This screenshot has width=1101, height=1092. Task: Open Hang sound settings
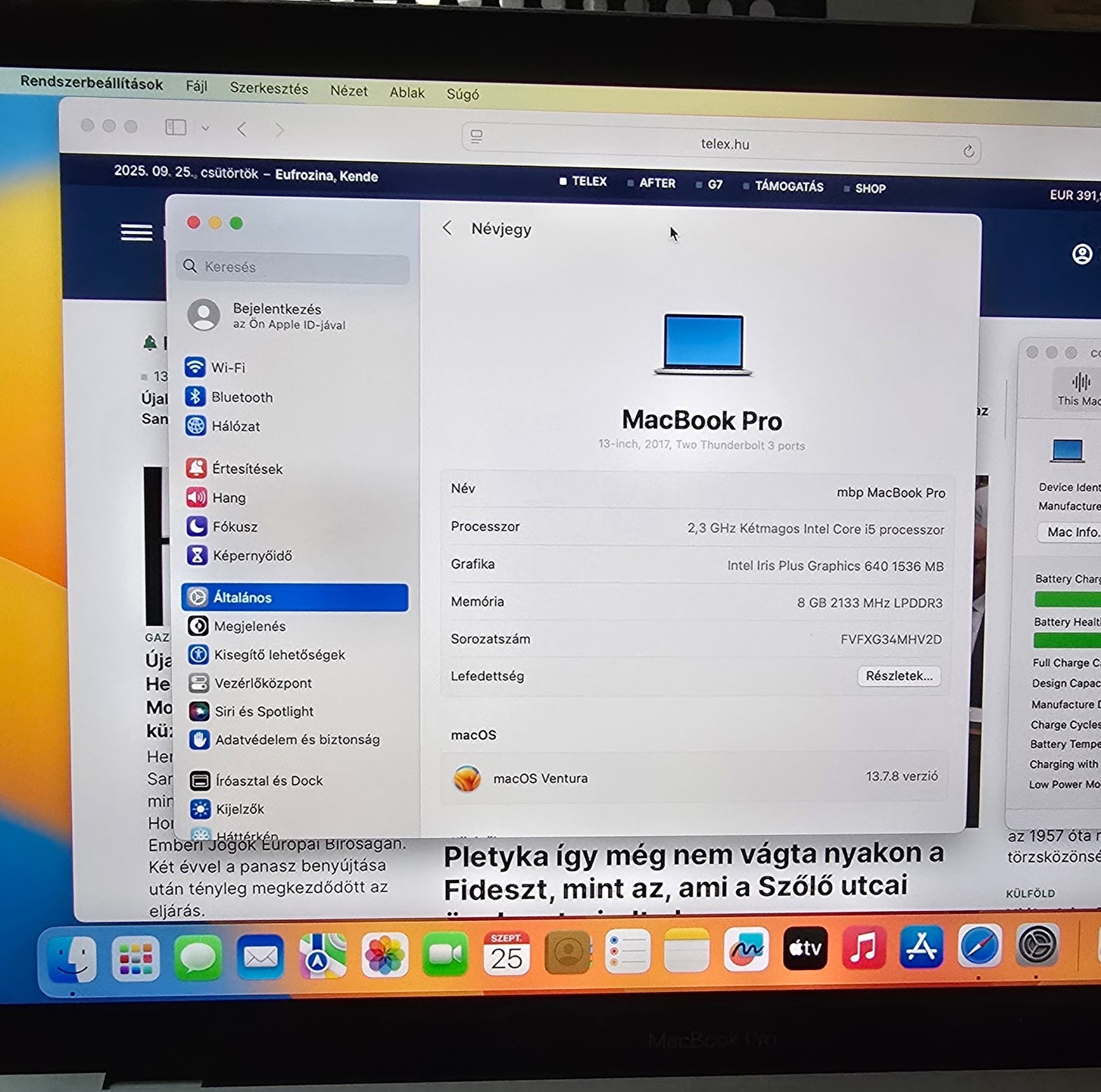217,498
